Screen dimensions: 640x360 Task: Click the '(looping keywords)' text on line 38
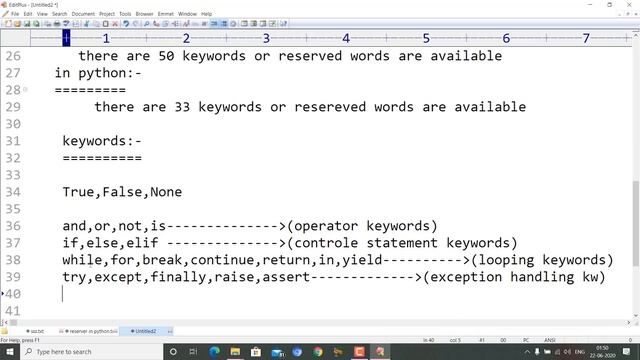point(542,260)
